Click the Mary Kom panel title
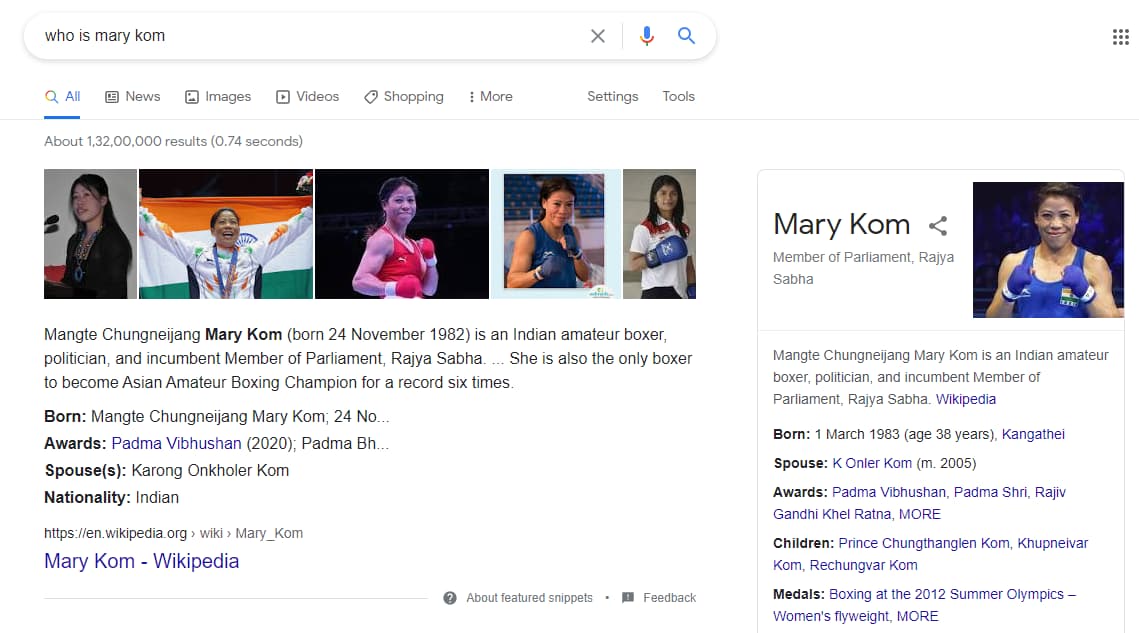1139x633 pixels. [x=841, y=224]
